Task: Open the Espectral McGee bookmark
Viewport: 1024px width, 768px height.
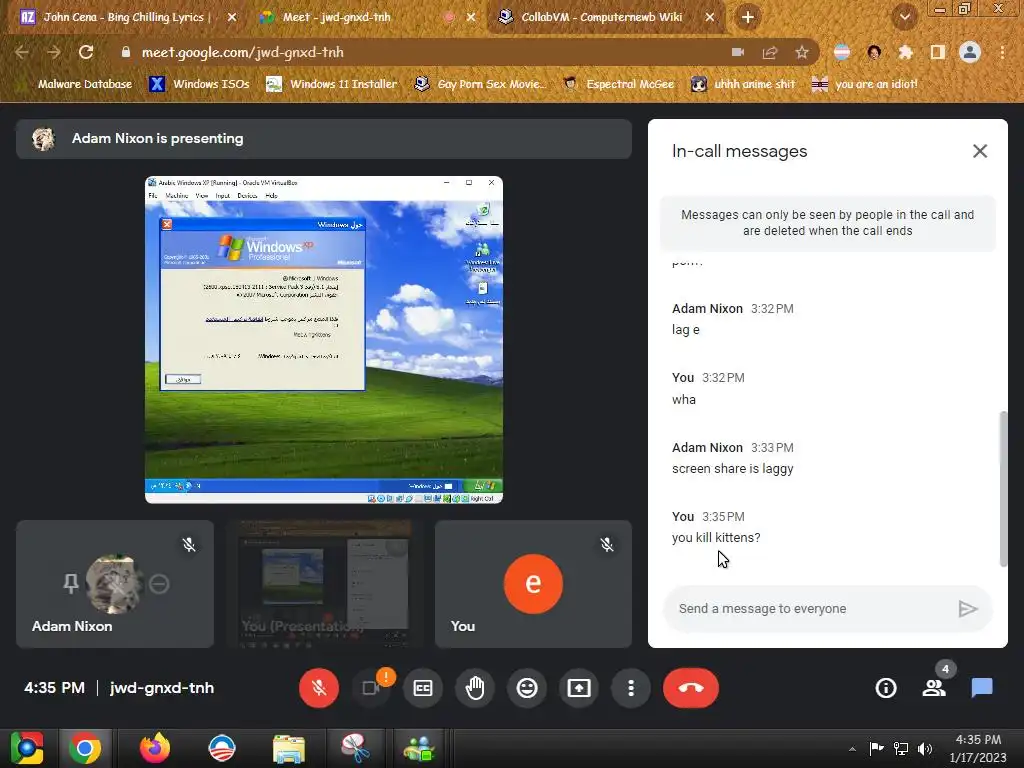Action: pyautogui.click(x=618, y=84)
